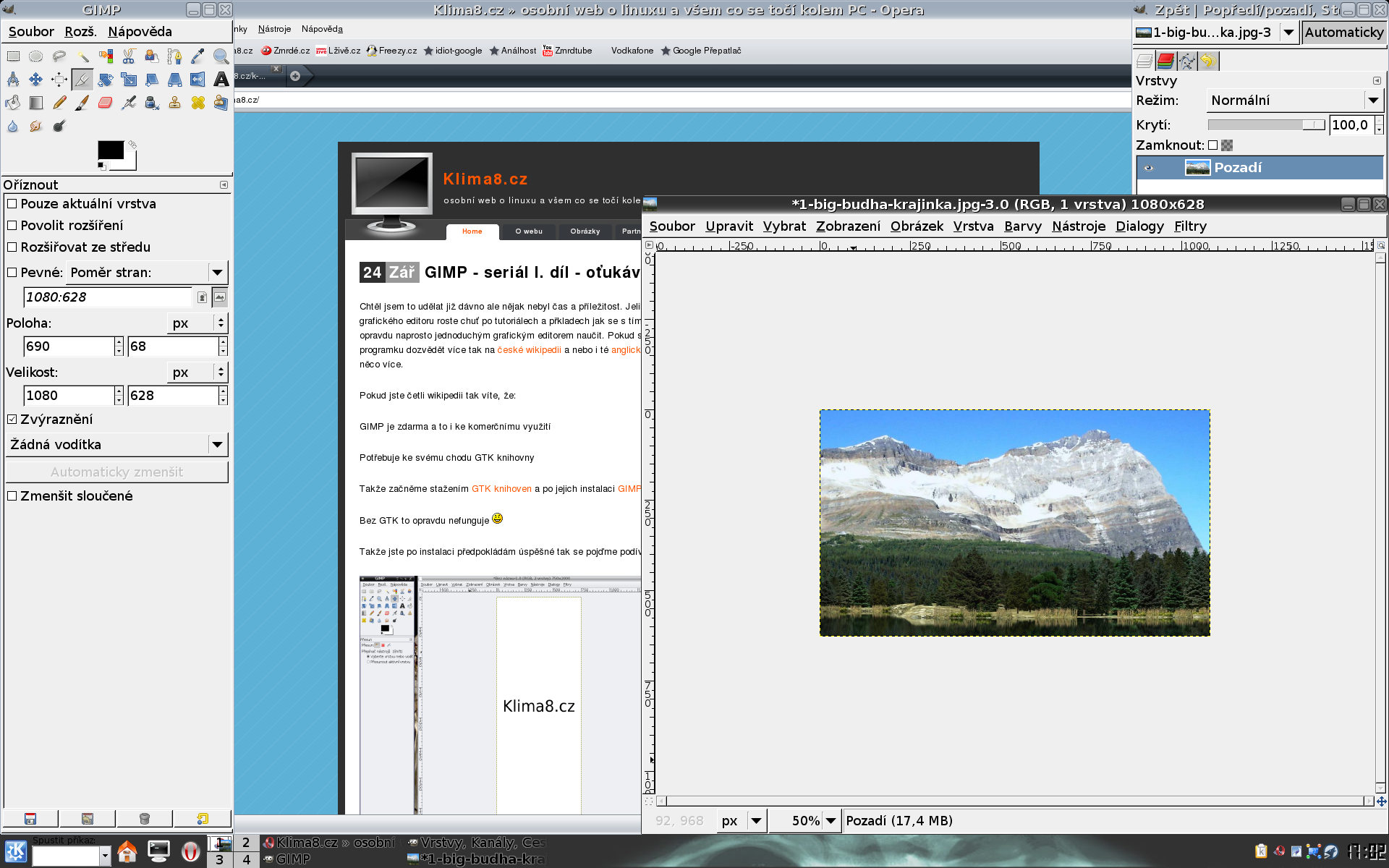Select the Select by Color tool
This screenshot has width=1389, height=868.
click(106, 56)
